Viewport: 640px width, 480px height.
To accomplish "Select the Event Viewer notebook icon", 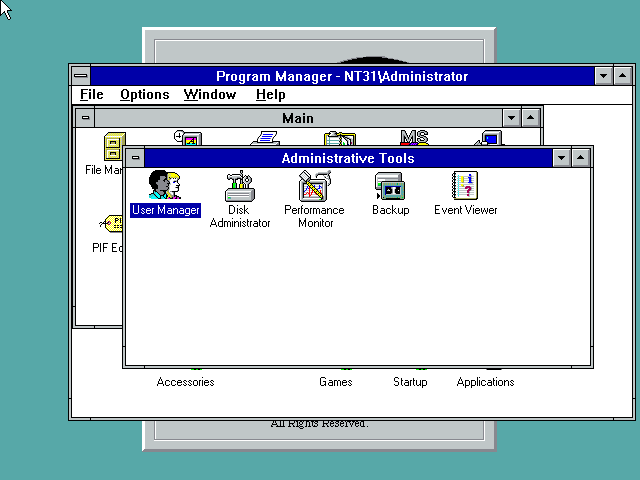I will [465, 185].
